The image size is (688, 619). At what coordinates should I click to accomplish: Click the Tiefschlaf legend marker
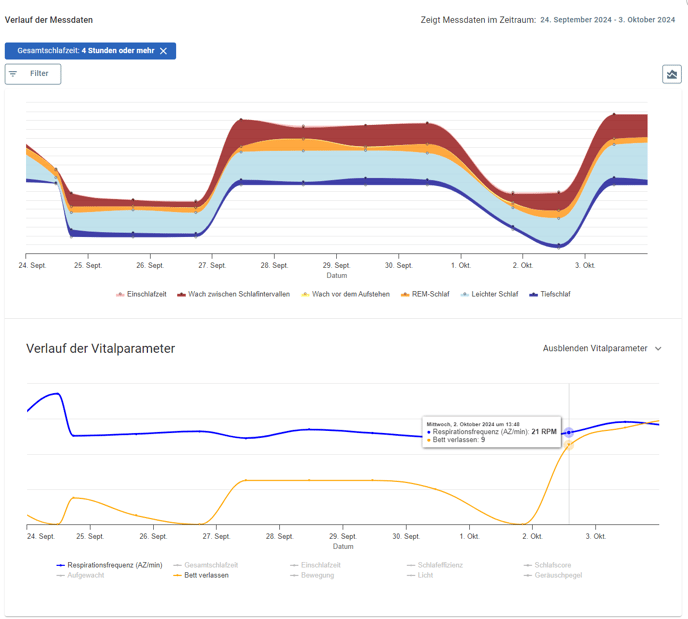pyautogui.click(x=534, y=295)
